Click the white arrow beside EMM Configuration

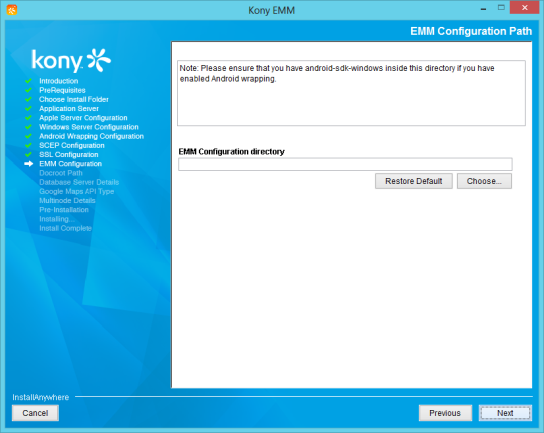pyautogui.click(x=28, y=164)
